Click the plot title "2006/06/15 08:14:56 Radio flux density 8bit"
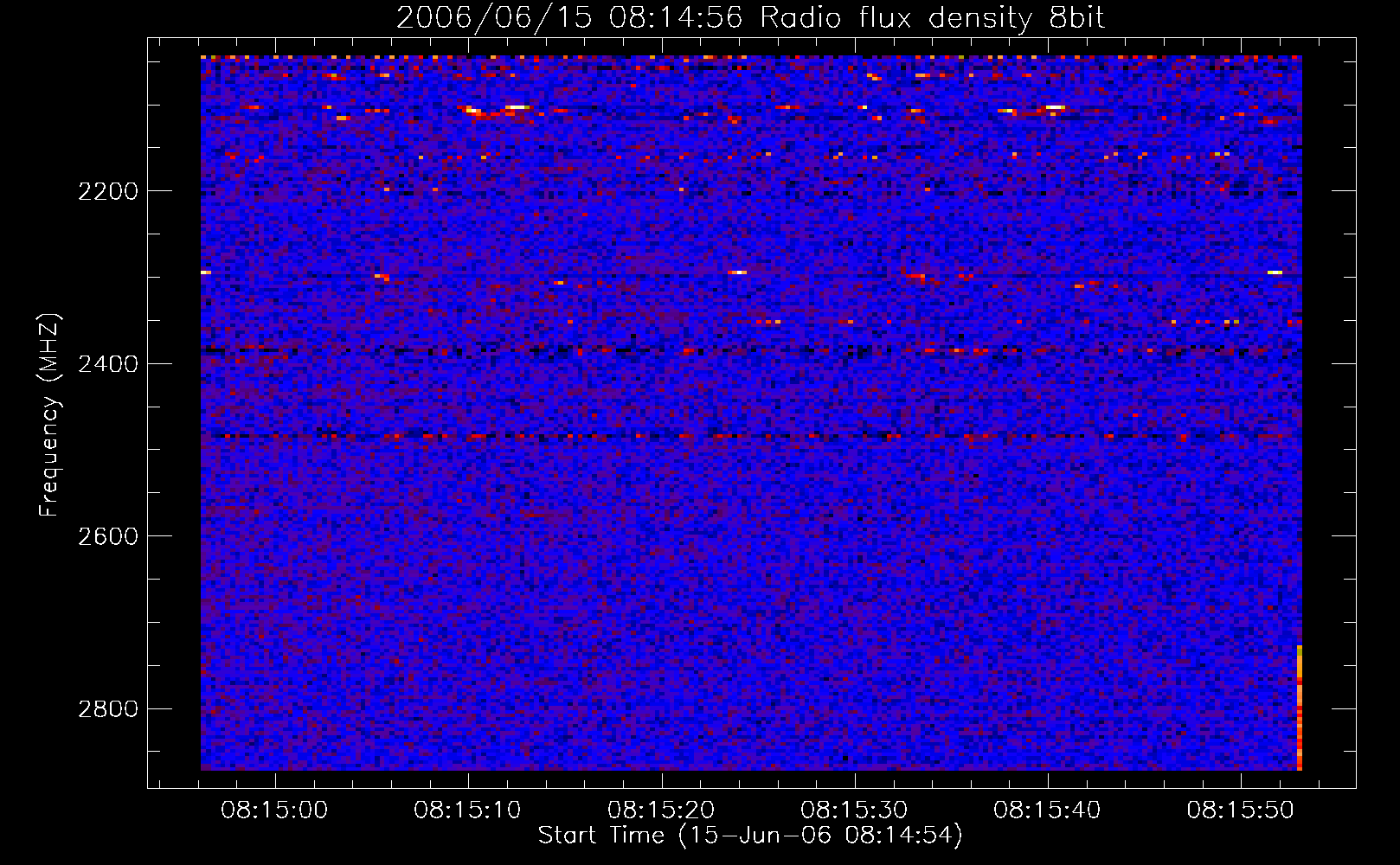This screenshot has width=1400, height=865. (x=750, y=17)
